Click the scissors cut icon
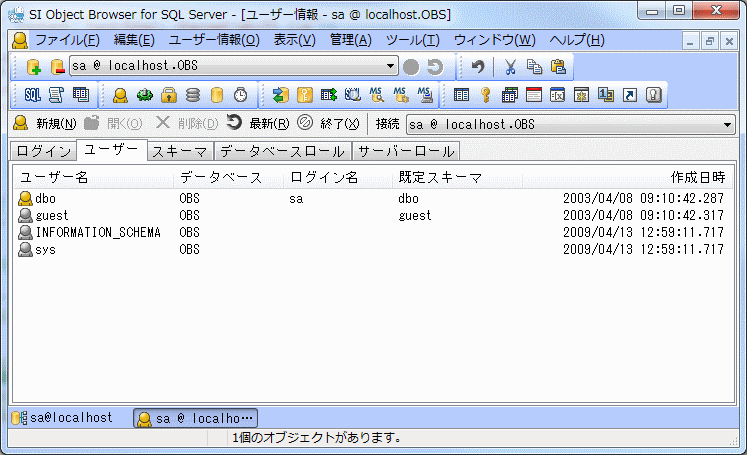Image resolution: width=747 pixels, height=455 pixels. pos(510,67)
